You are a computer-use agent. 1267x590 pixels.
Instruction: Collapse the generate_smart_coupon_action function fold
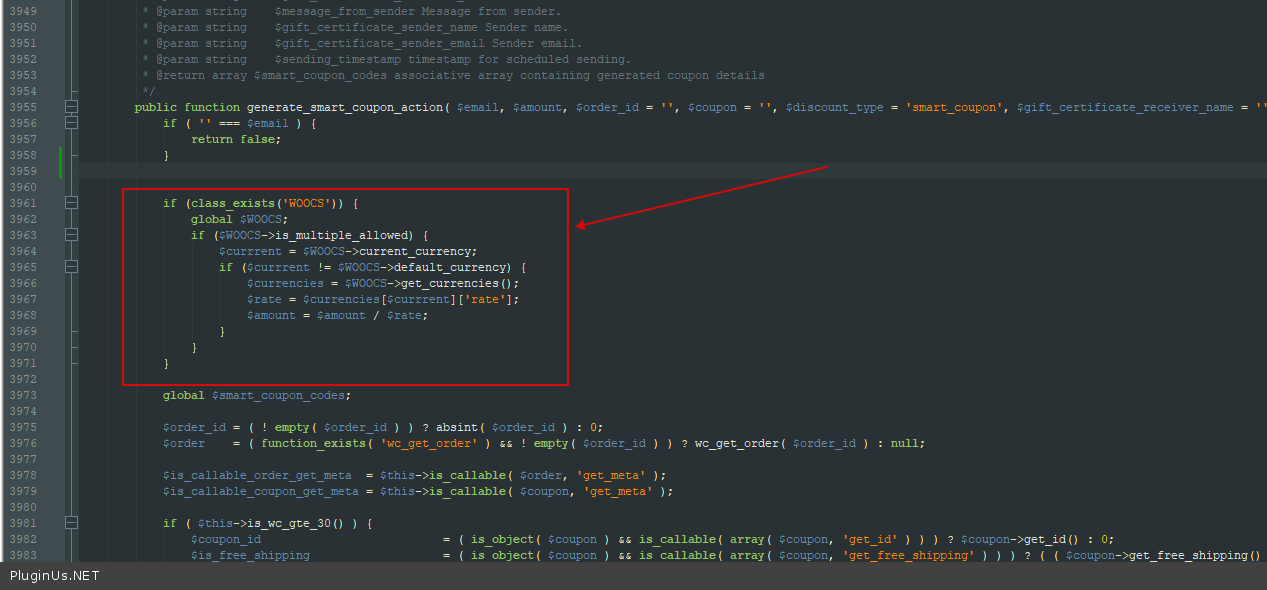(71, 107)
